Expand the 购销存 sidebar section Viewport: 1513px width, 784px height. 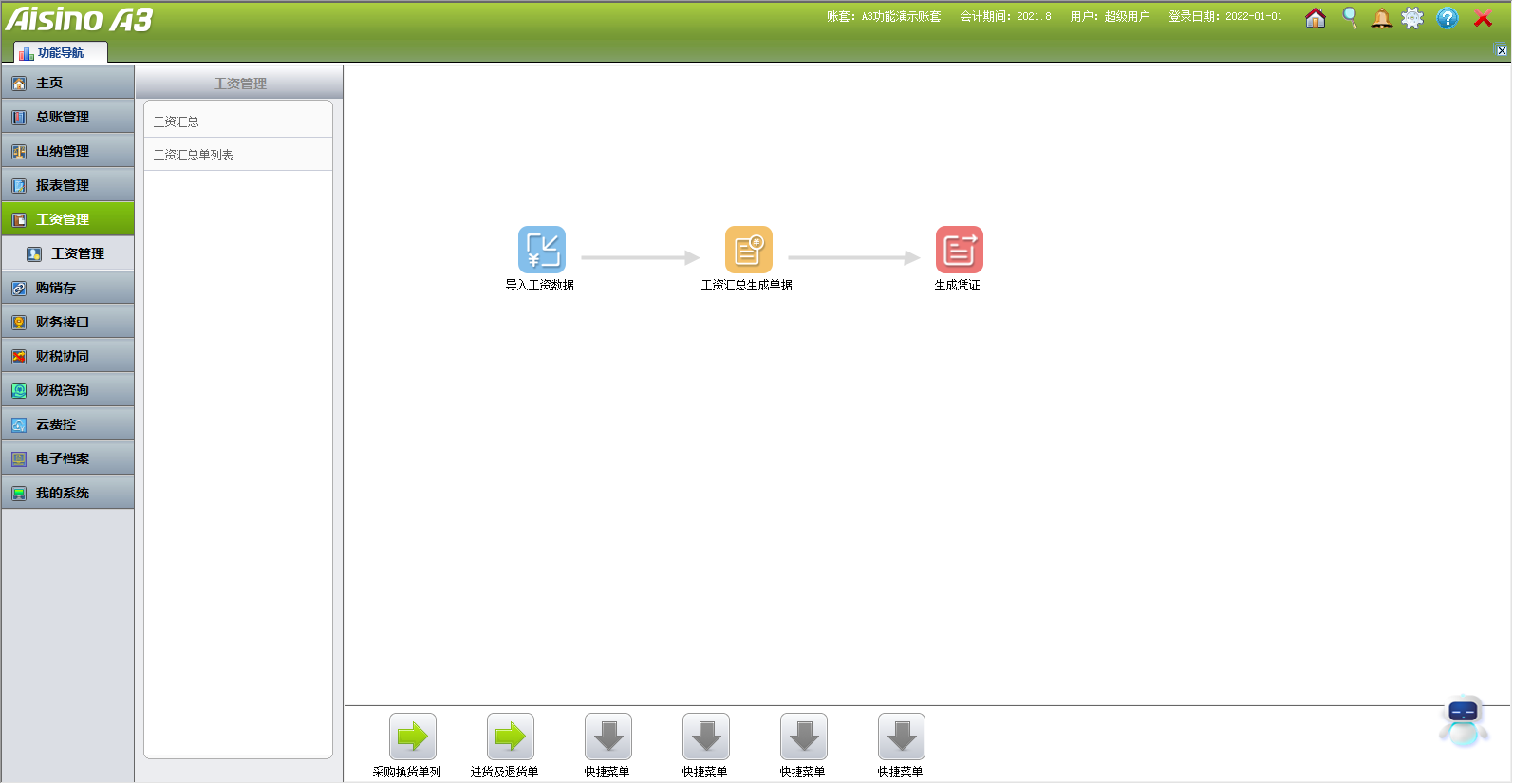67,288
